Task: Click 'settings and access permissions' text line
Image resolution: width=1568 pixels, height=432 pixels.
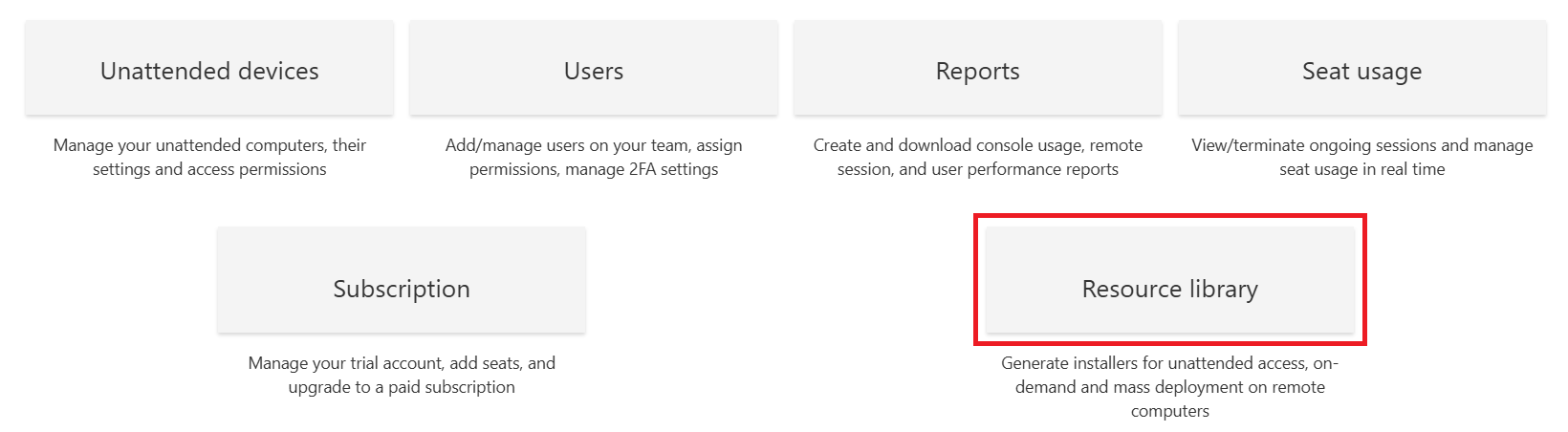Action: click(x=209, y=169)
